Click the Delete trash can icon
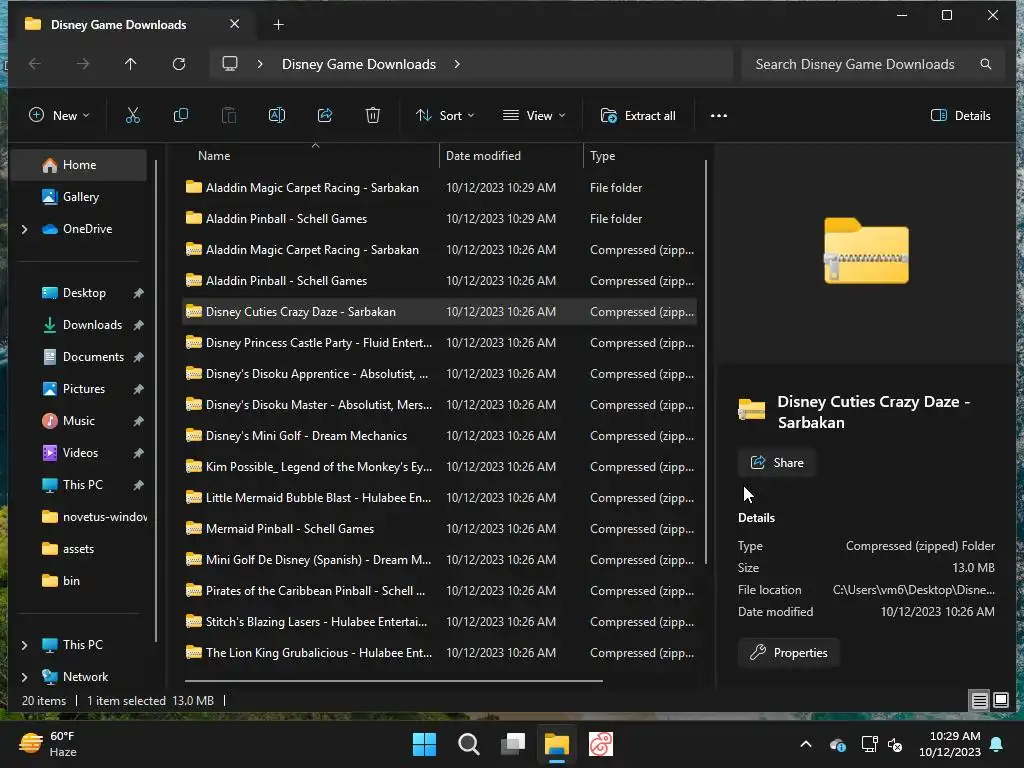This screenshot has height=768, width=1024. pyautogui.click(x=373, y=116)
